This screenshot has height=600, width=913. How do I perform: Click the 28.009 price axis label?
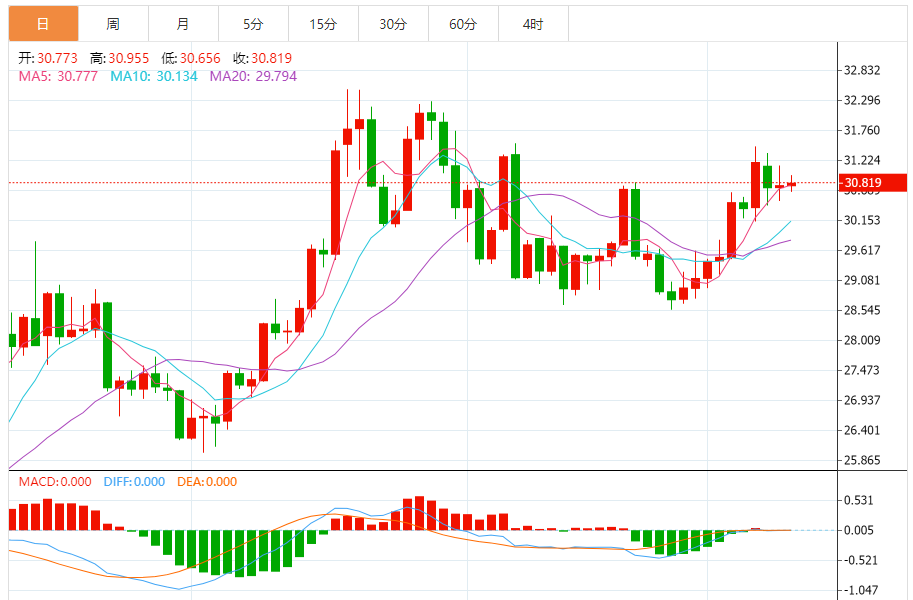(x=862, y=340)
